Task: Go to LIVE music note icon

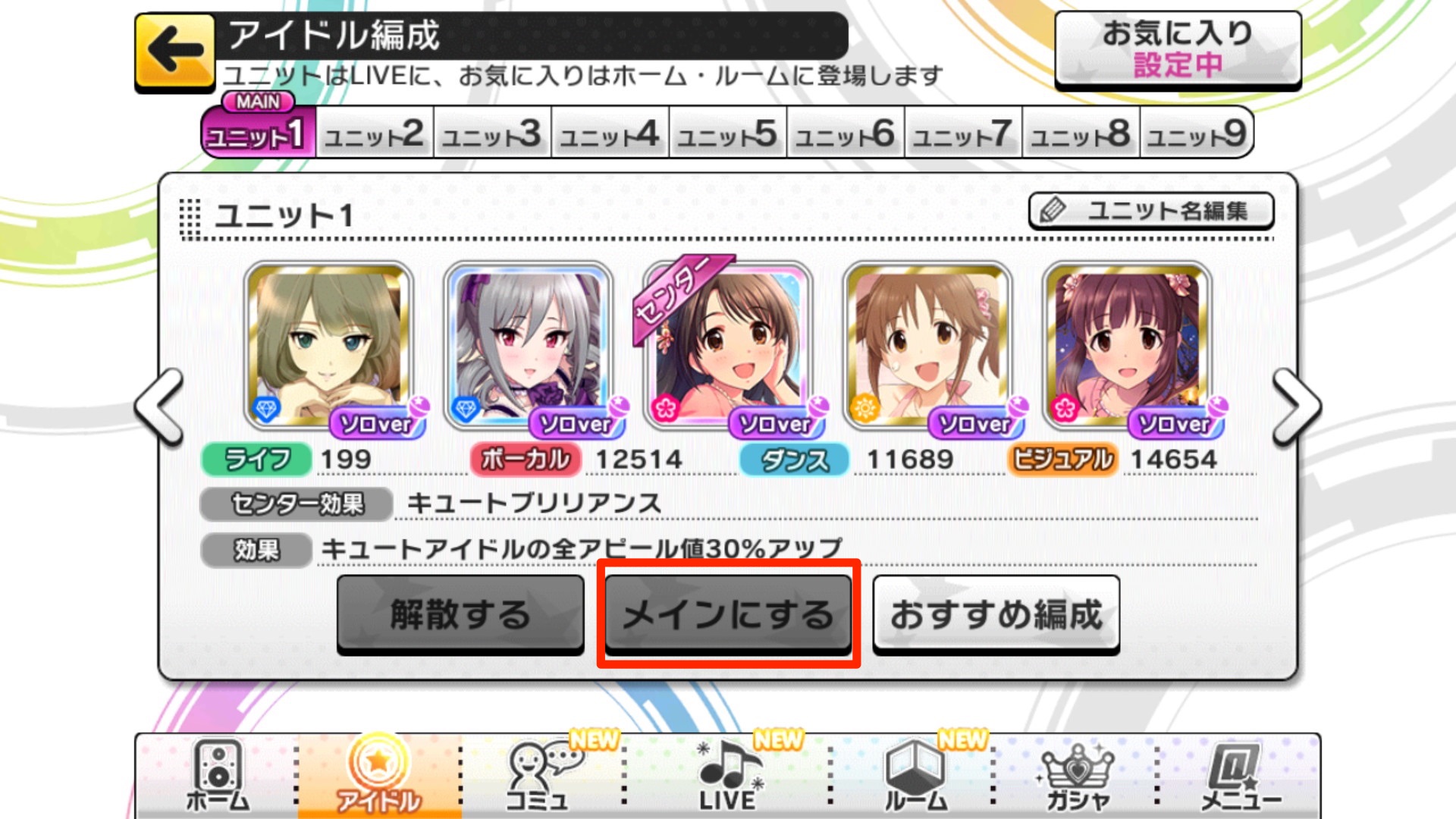Action: pos(726,775)
